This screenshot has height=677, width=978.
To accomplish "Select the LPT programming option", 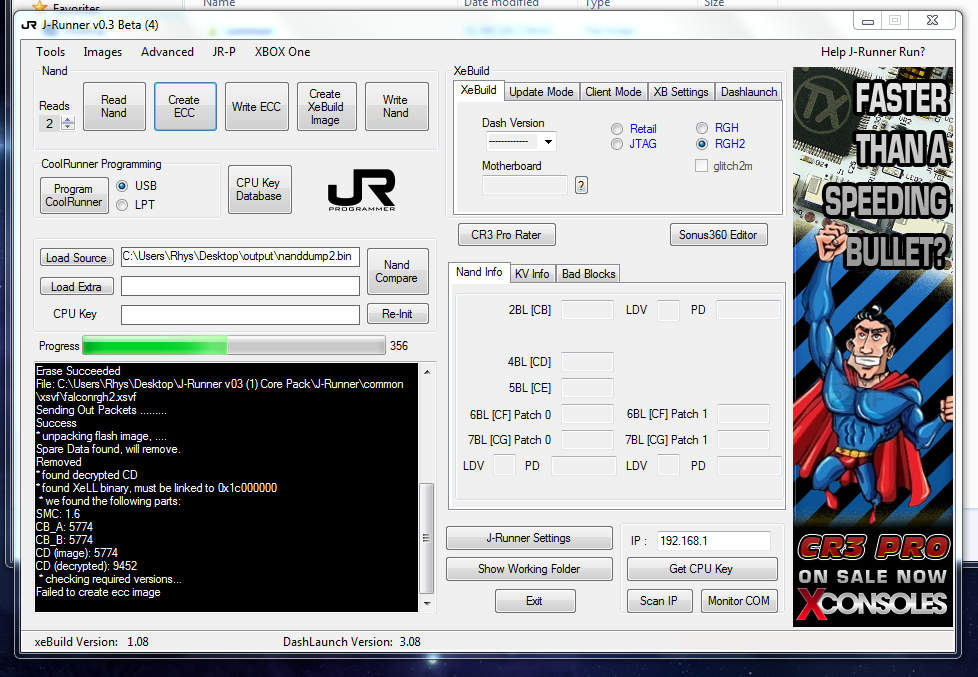I will click(122, 205).
